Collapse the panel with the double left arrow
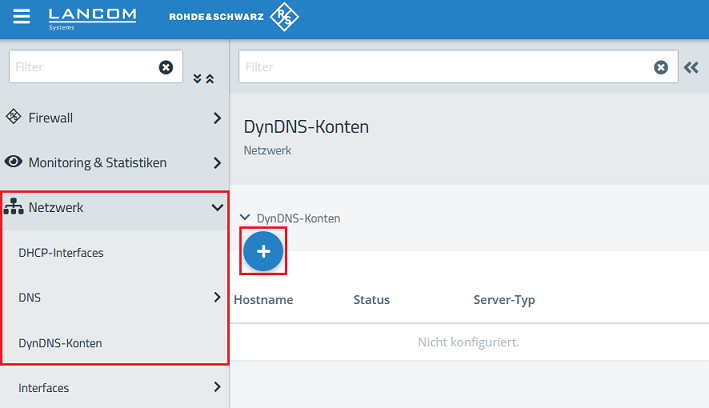709x408 pixels. 690,67
